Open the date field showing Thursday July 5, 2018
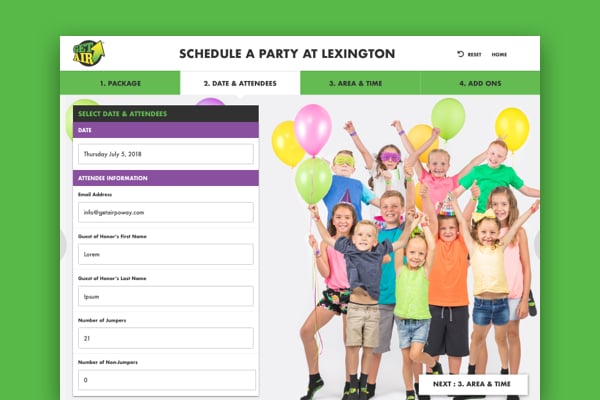 click(x=166, y=154)
